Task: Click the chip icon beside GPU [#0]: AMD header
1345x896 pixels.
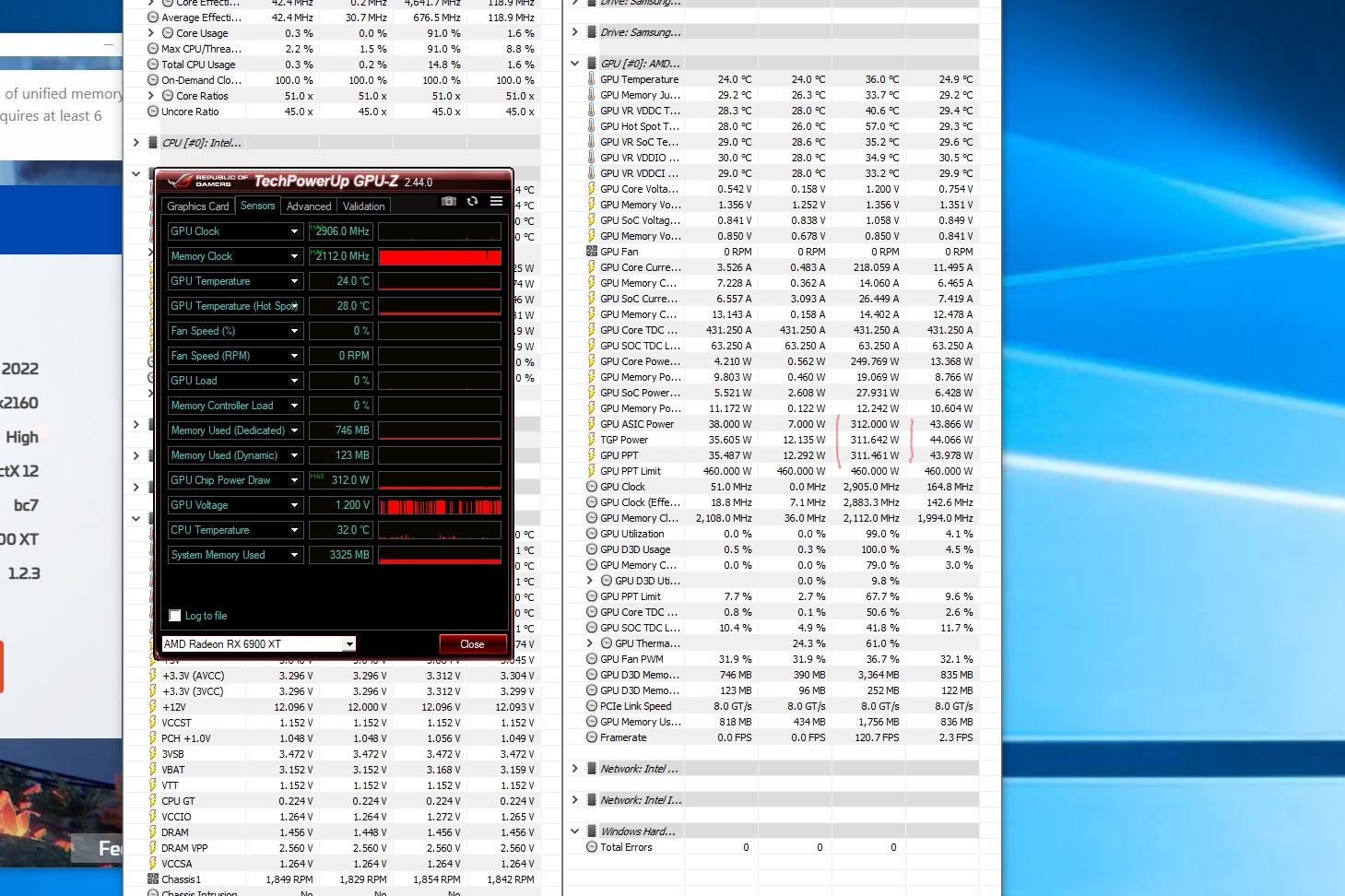Action: [x=592, y=64]
